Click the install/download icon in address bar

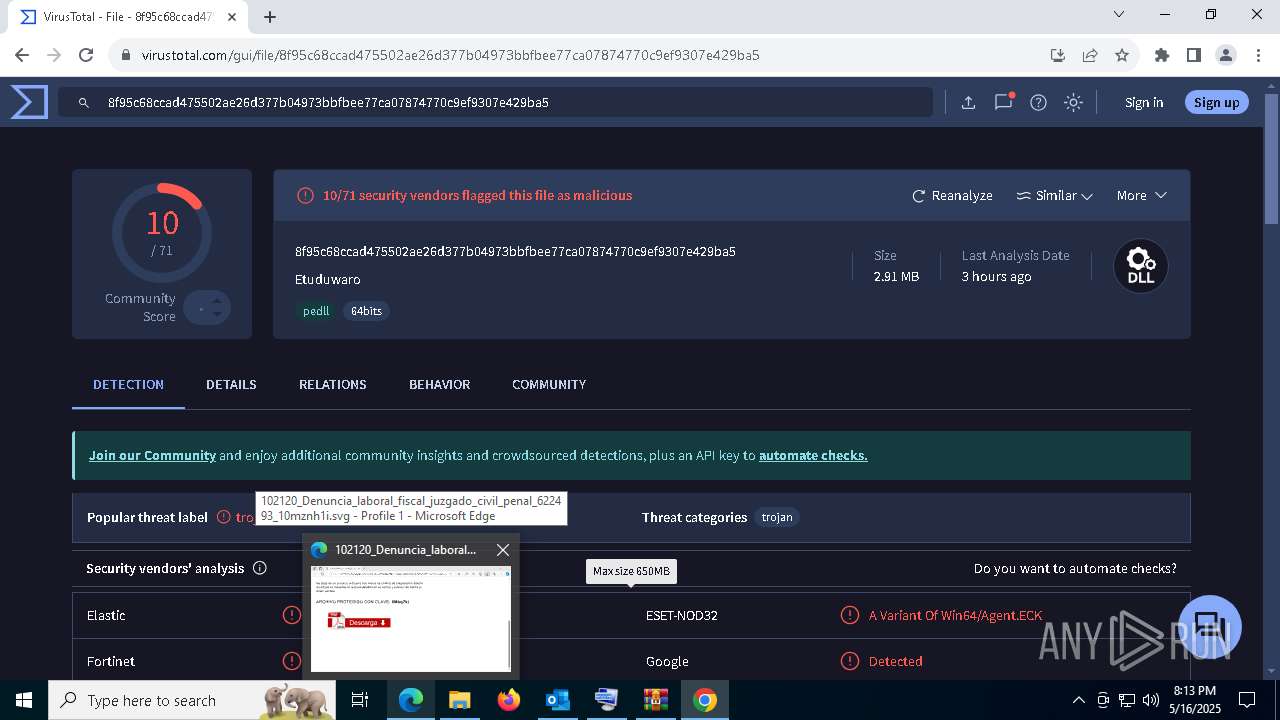click(1057, 55)
